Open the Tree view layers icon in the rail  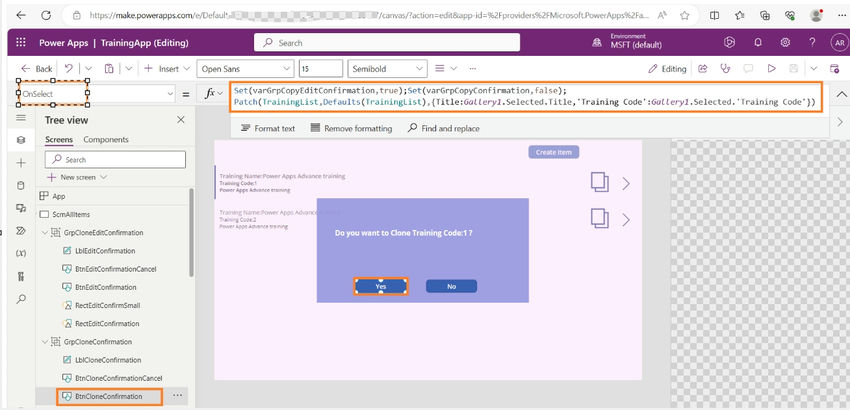(x=21, y=140)
